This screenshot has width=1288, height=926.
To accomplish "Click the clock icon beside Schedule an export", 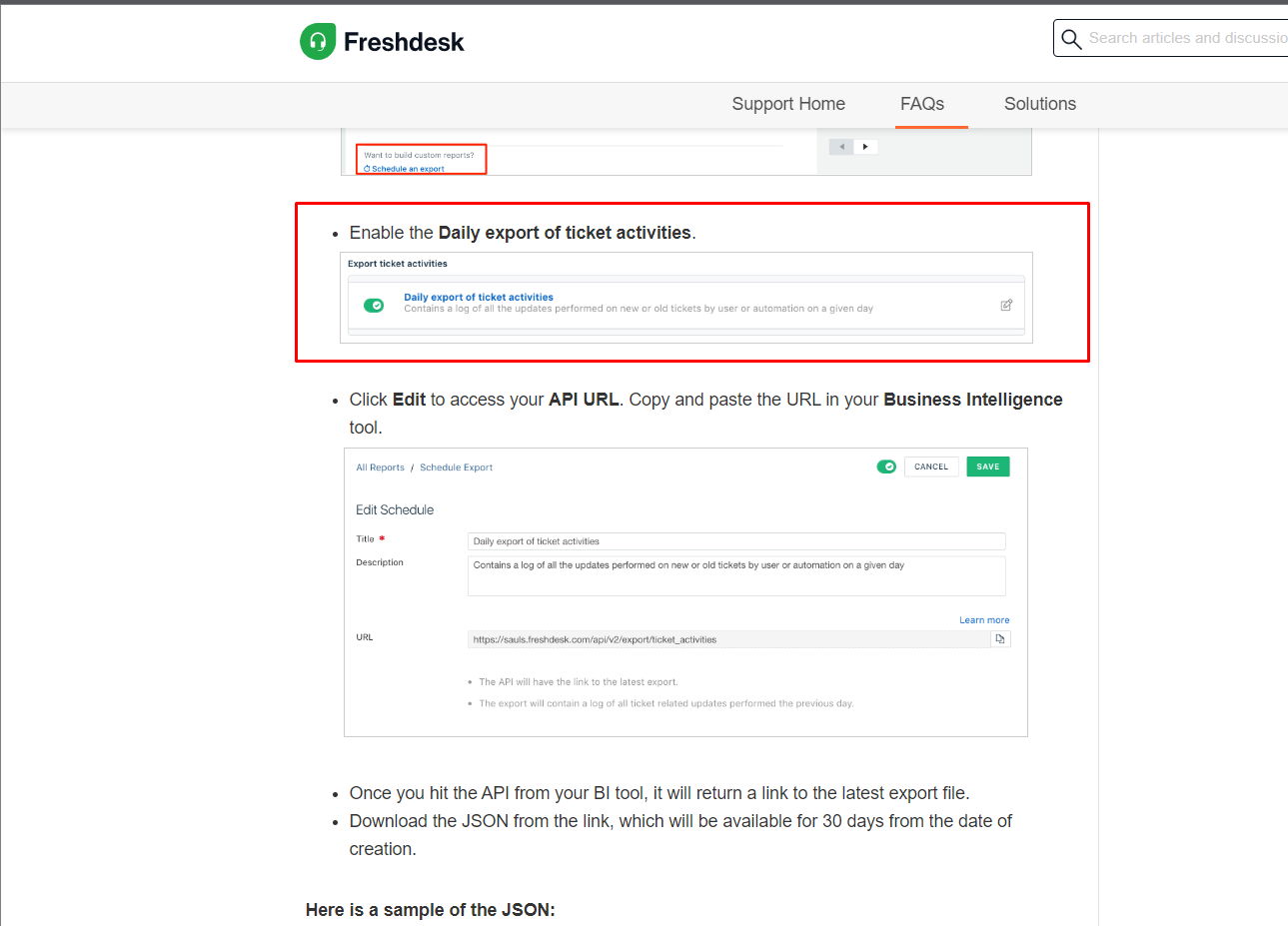I will [367, 169].
